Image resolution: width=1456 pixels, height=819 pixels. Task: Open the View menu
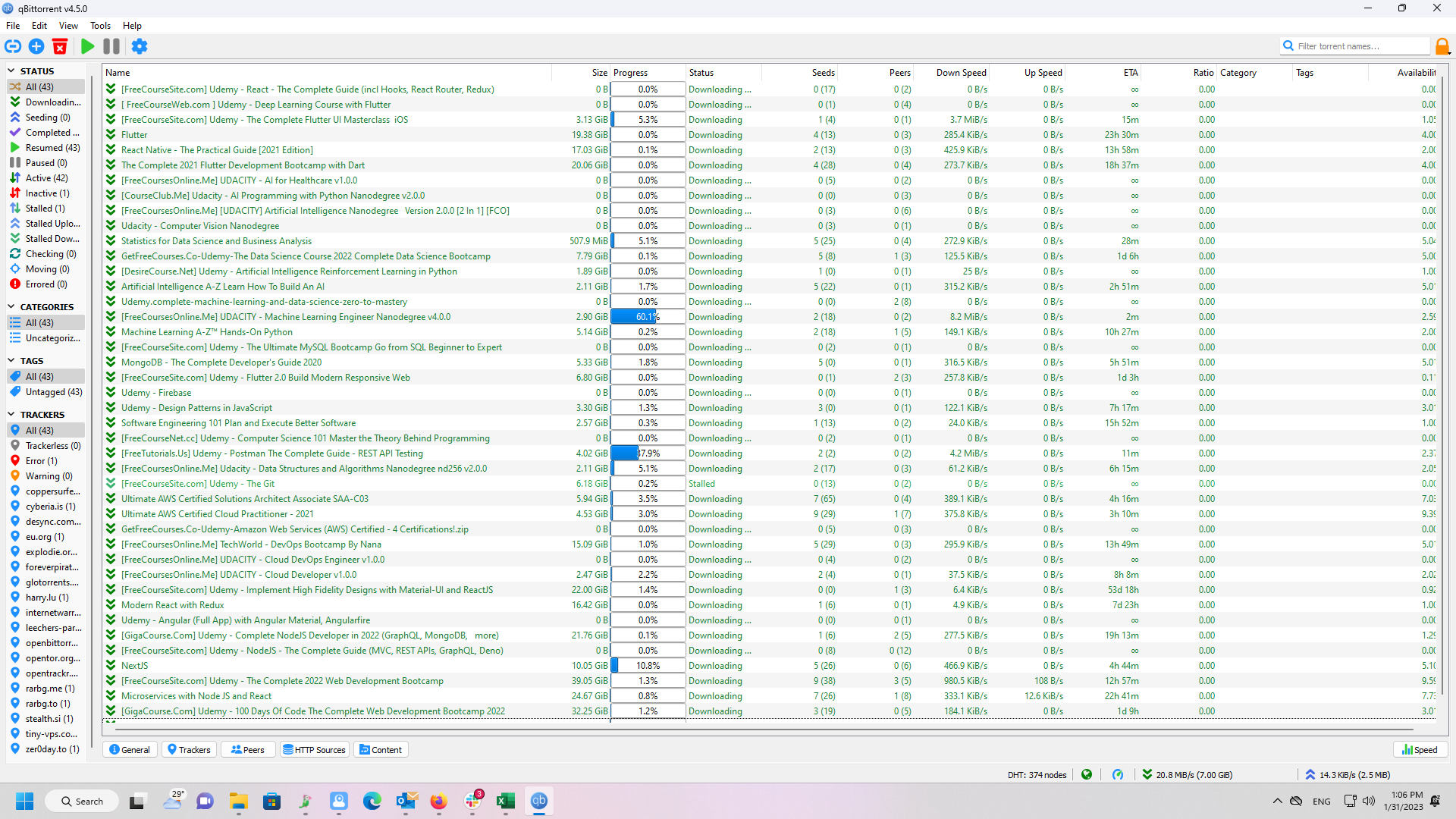pos(68,26)
